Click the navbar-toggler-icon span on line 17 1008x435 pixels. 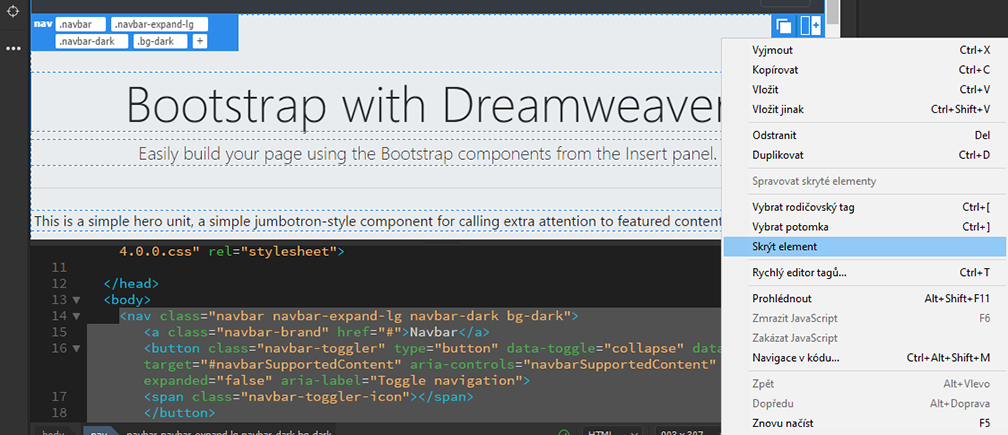[x=309, y=398]
